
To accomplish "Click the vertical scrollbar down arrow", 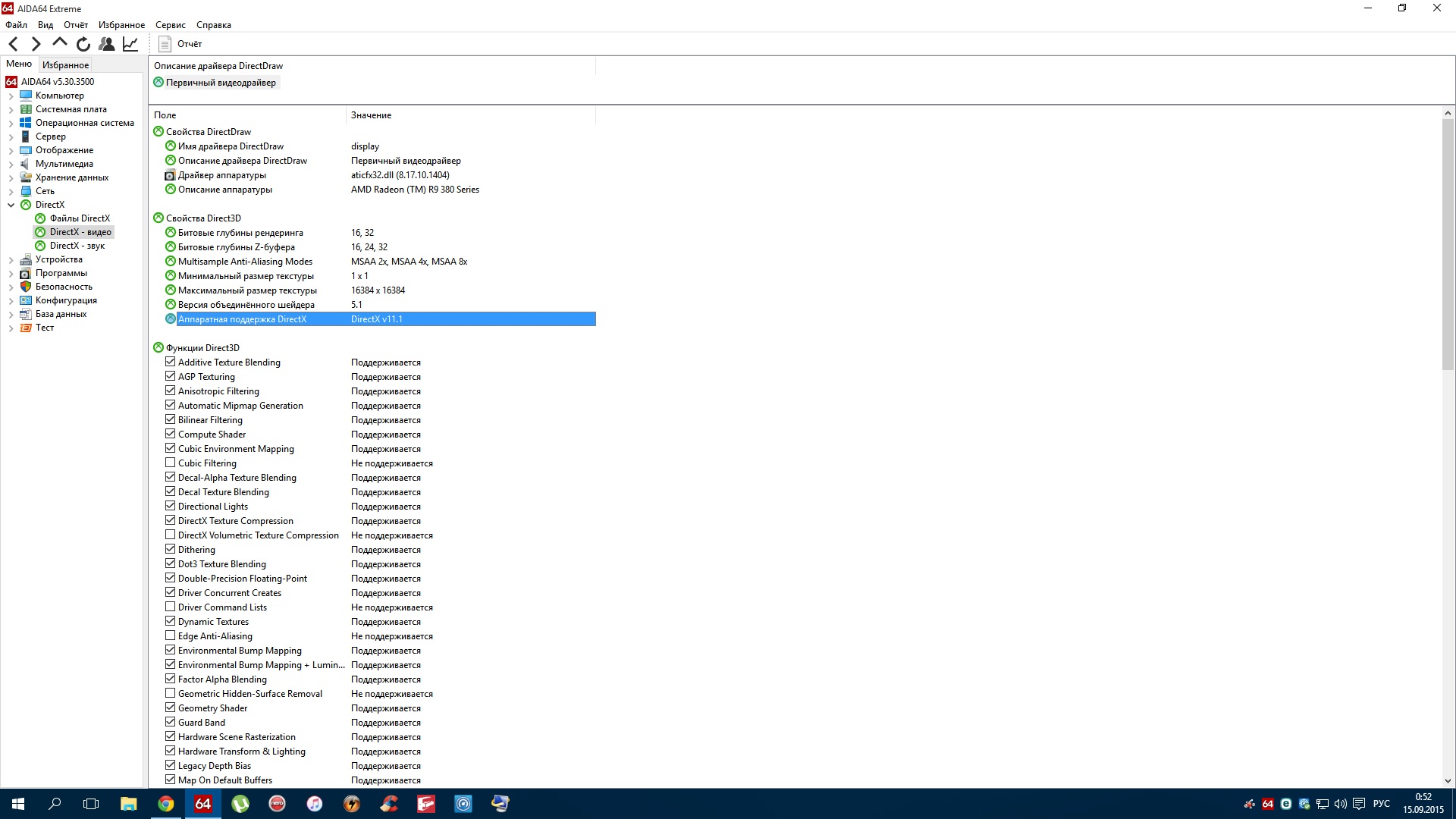I will (x=1448, y=780).
